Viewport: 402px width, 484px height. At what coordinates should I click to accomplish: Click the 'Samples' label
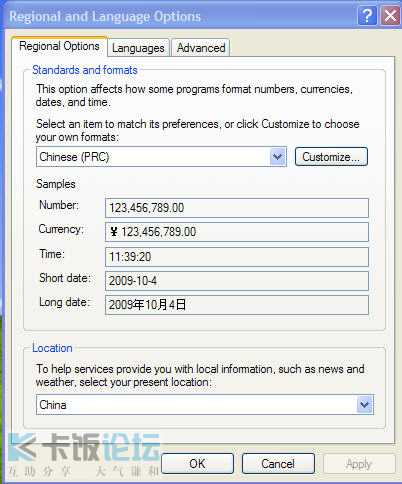tap(56, 184)
